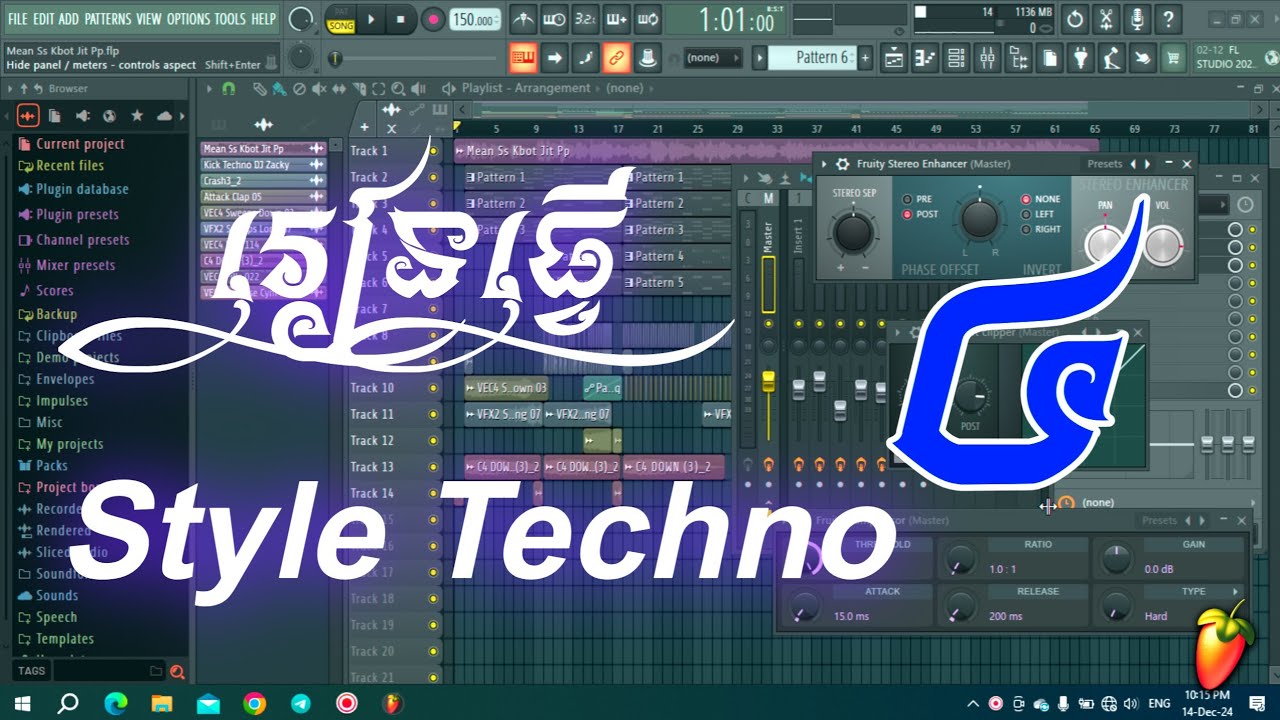Viewport: 1280px width, 720px height.
Task: Open the TOOLS menu
Action: [230, 18]
